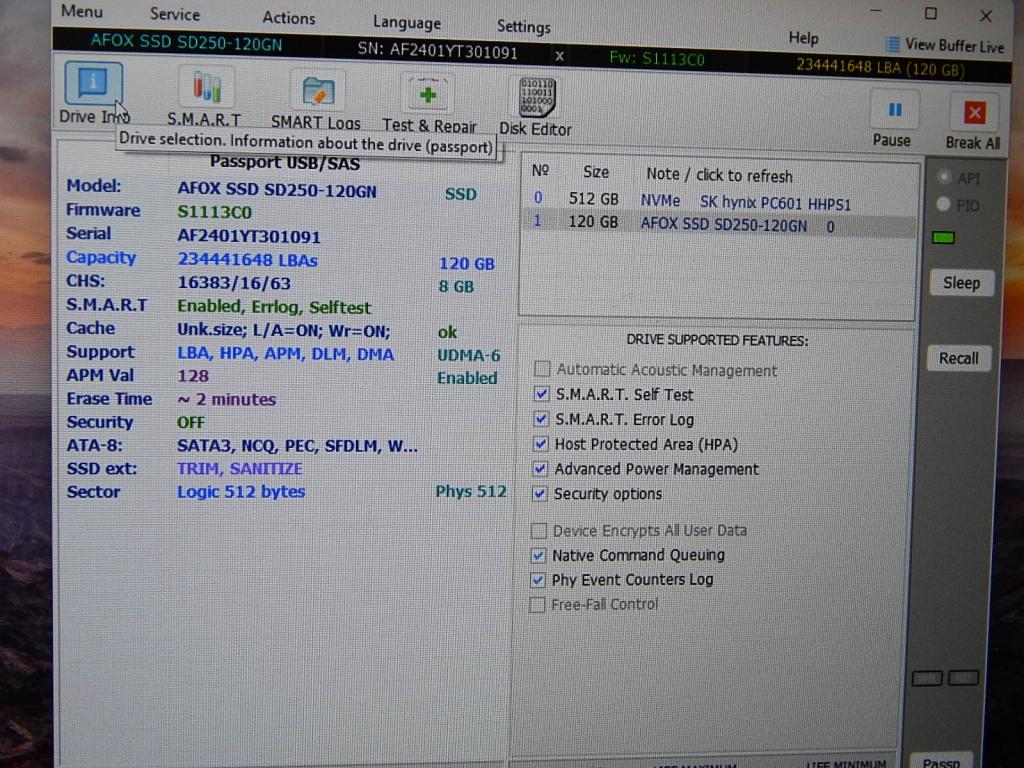This screenshot has height=768, width=1024.
Task: Open the Service menu
Action: tap(175, 15)
